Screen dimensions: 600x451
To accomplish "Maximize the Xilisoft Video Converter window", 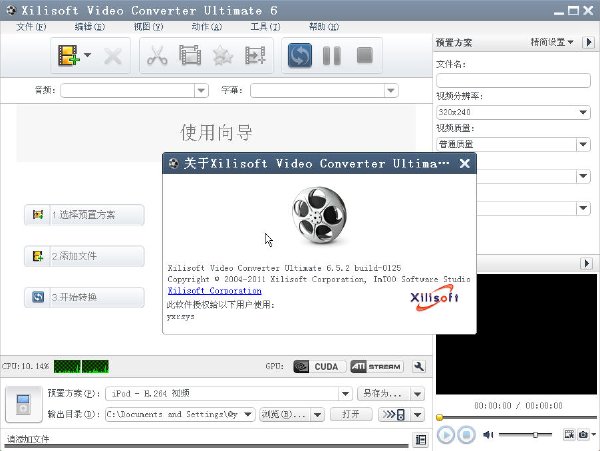I will point(573,11).
